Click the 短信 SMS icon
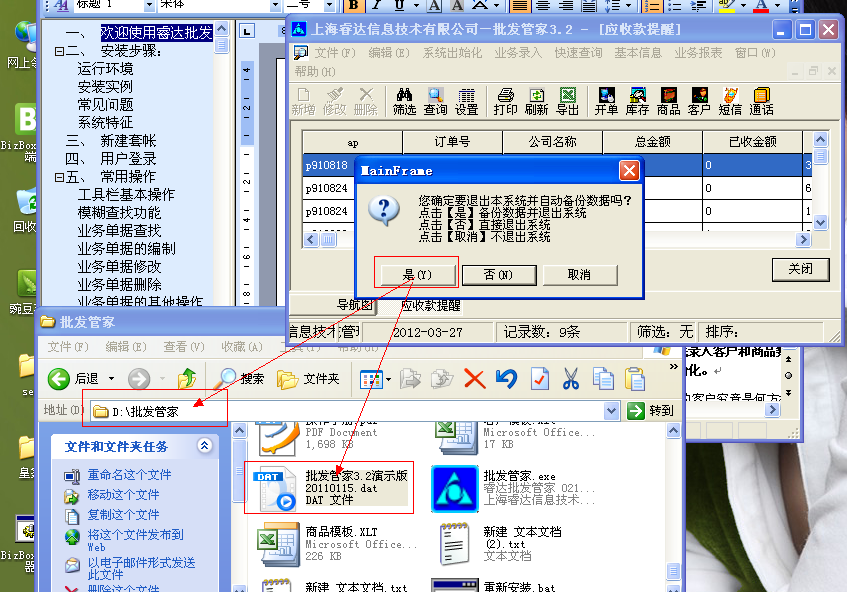The height and width of the screenshot is (592, 847). (730, 96)
